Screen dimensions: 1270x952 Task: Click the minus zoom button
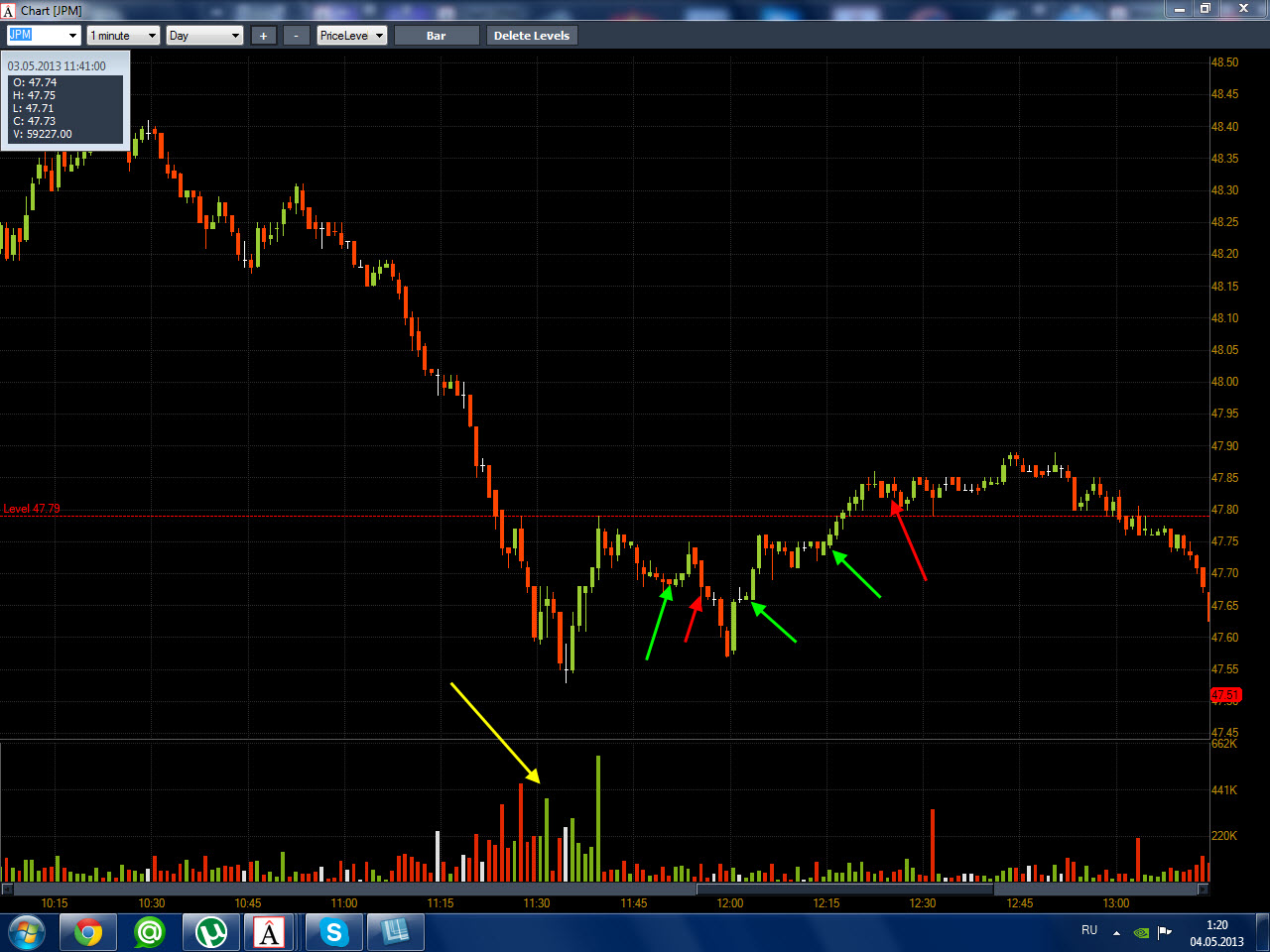tap(296, 36)
